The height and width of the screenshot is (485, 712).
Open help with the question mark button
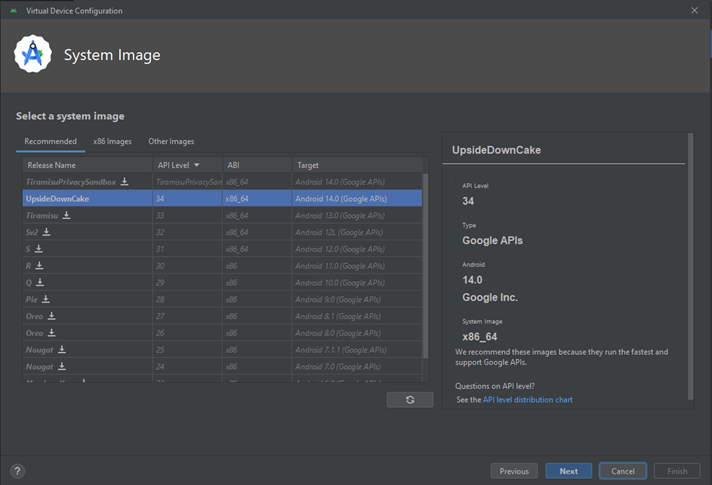coord(17,471)
